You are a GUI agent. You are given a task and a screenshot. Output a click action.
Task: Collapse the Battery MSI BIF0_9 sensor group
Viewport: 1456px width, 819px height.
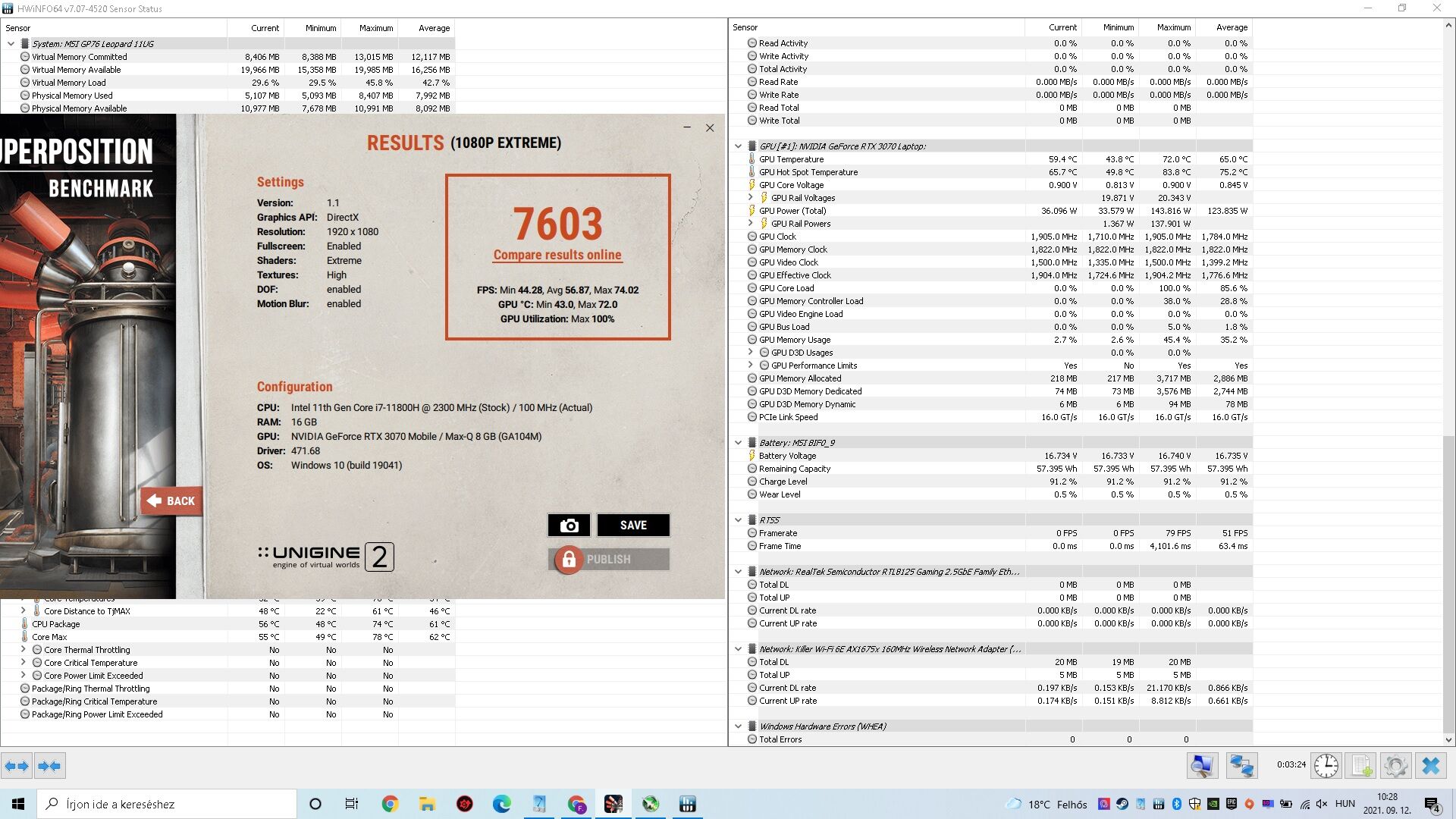coord(738,443)
